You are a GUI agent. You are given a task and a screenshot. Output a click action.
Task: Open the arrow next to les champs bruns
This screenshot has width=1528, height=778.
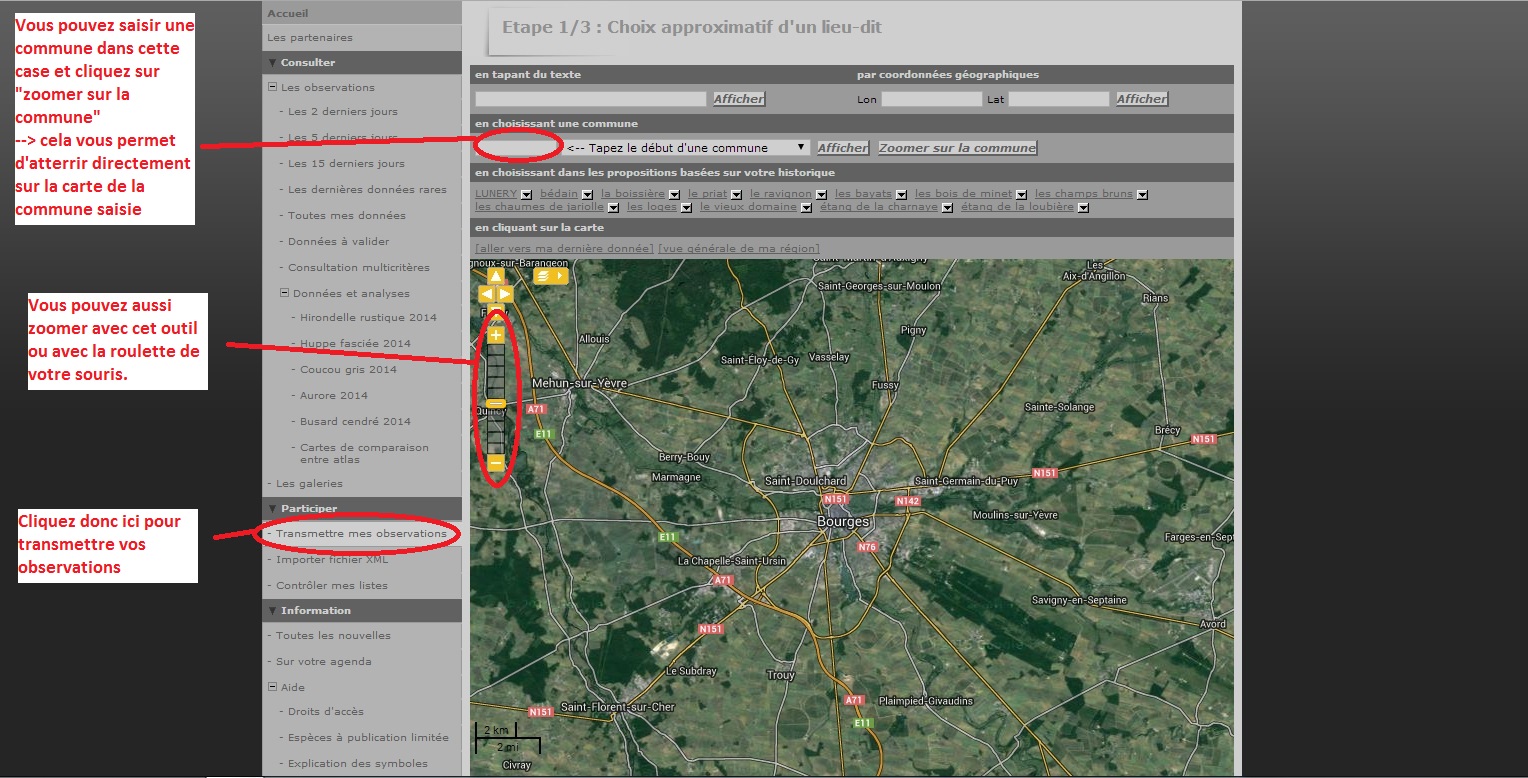(1142, 195)
